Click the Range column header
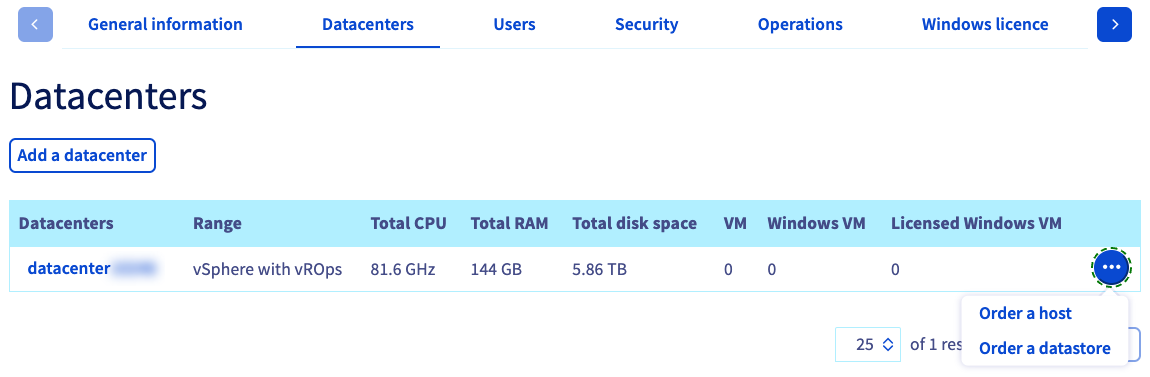This screenshot has height=377, width=1150. pyautogui.click(x=217, y=223)
